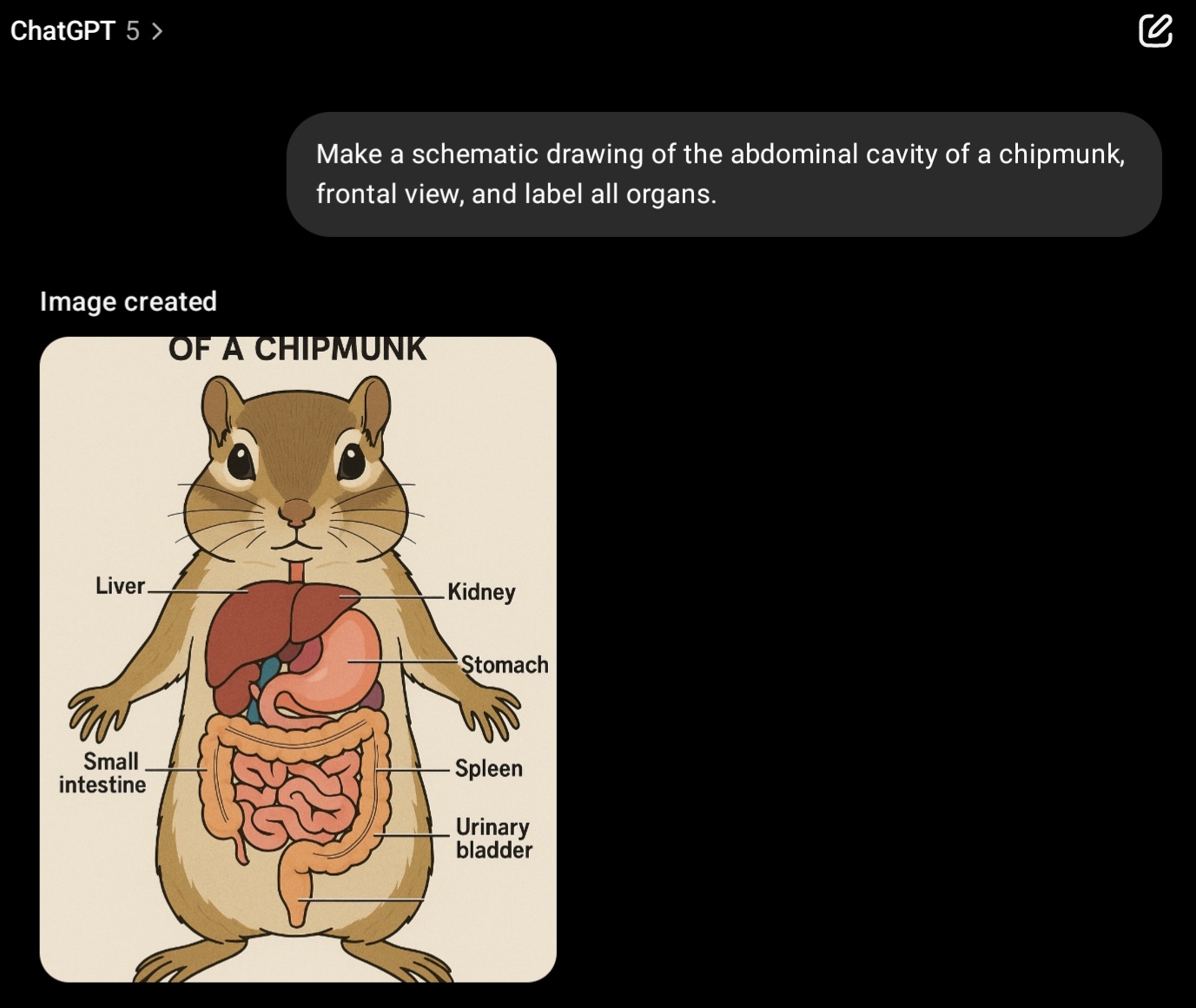Click the version number 5 in header

132,31
